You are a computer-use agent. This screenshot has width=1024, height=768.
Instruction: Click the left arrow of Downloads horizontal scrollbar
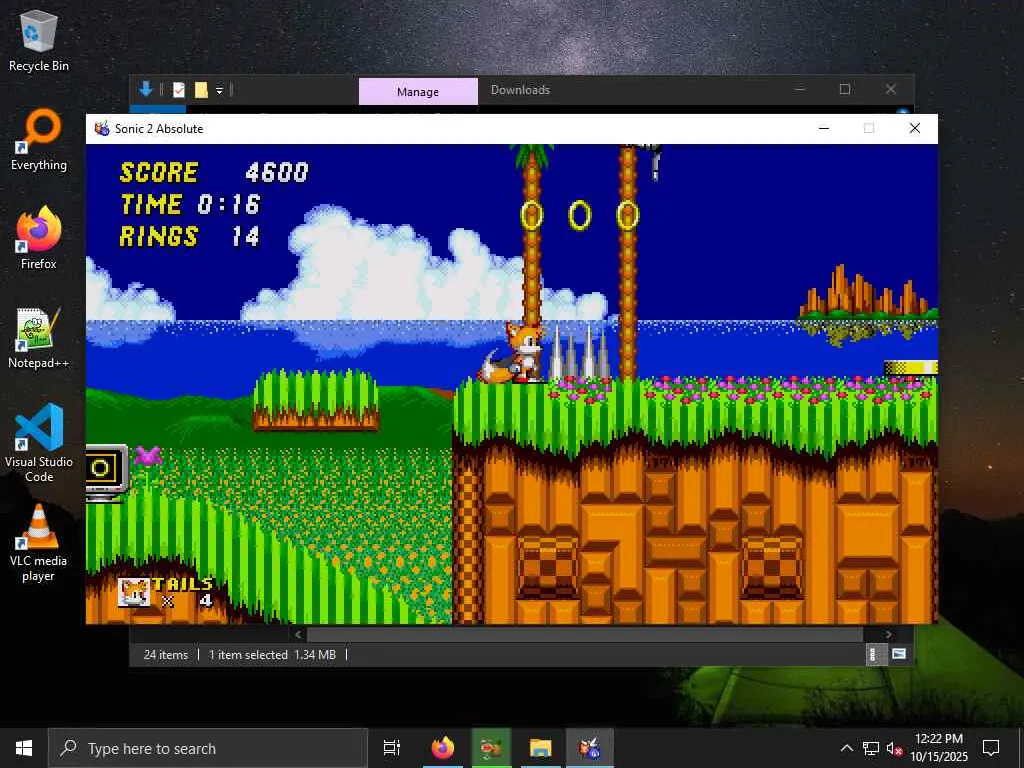coord(298,634)
